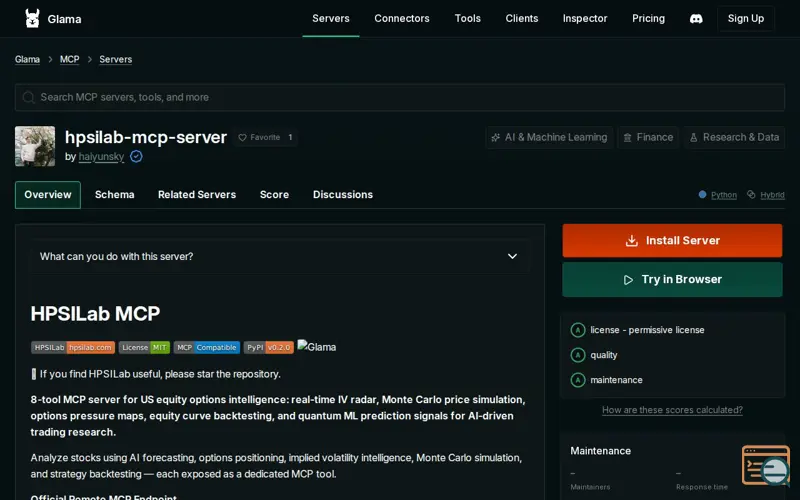This screenshot has width=800, height=500.
Task: Click the HPSILab MCP heading
Action: point(95,313)
